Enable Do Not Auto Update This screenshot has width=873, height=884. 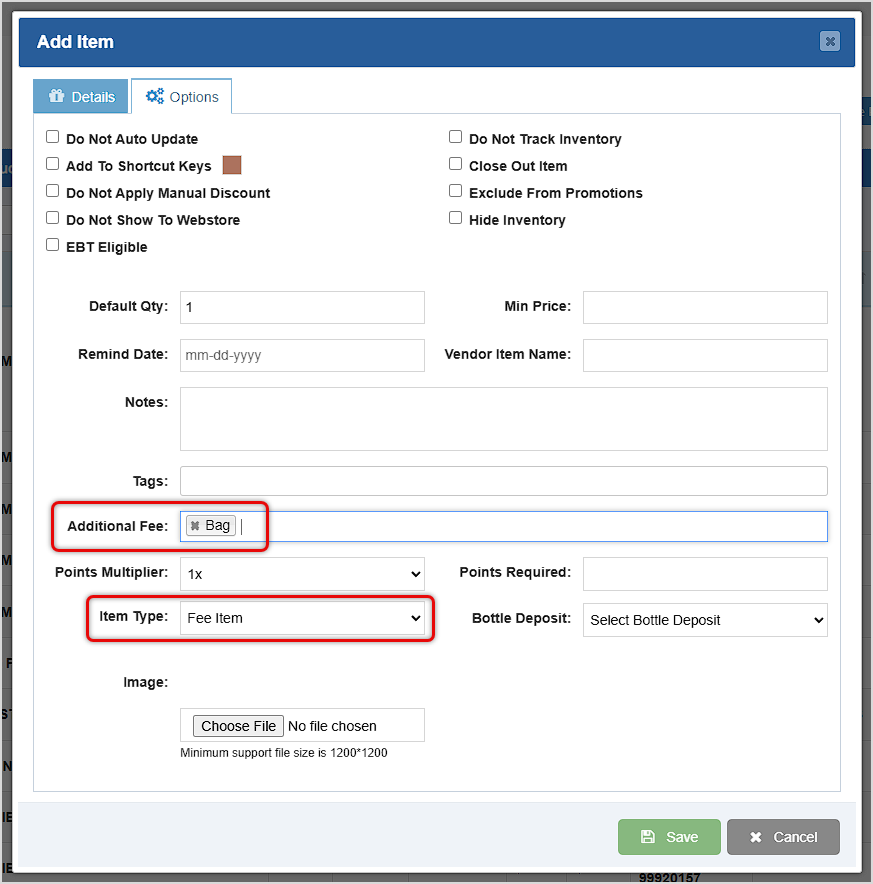tap(52, 137)
